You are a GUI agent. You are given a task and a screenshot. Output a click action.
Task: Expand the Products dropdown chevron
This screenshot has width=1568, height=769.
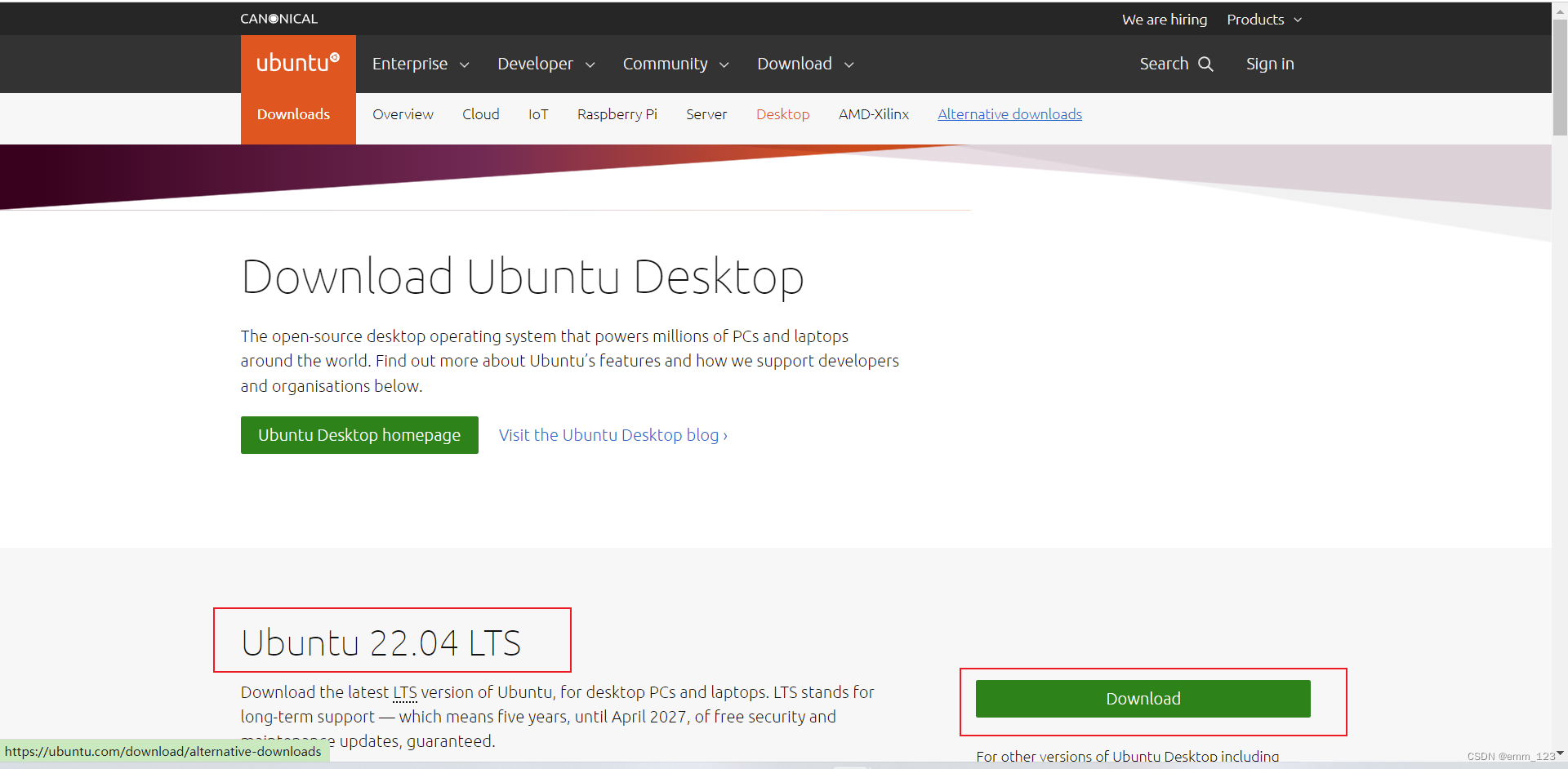[x=1298, y=20]
